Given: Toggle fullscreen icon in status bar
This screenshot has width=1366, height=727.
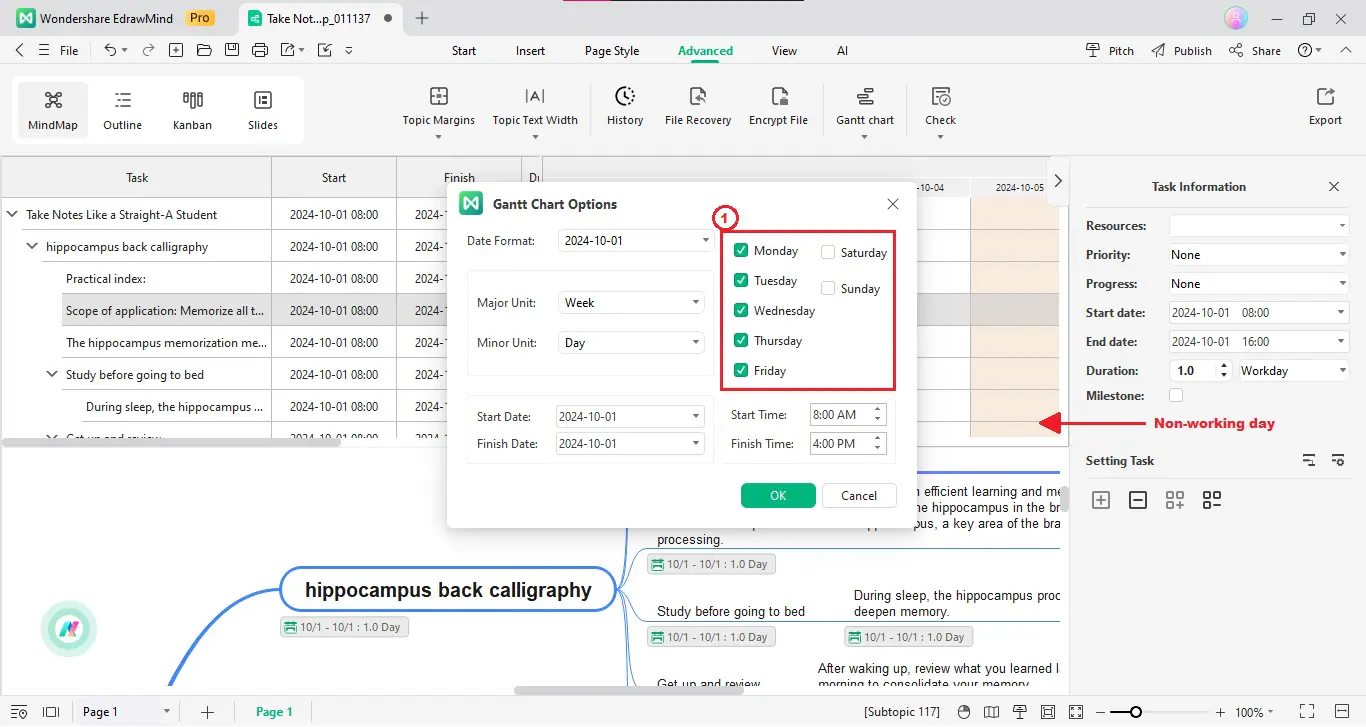Looking at the screenshot, I should click(x=1306, y=712).
